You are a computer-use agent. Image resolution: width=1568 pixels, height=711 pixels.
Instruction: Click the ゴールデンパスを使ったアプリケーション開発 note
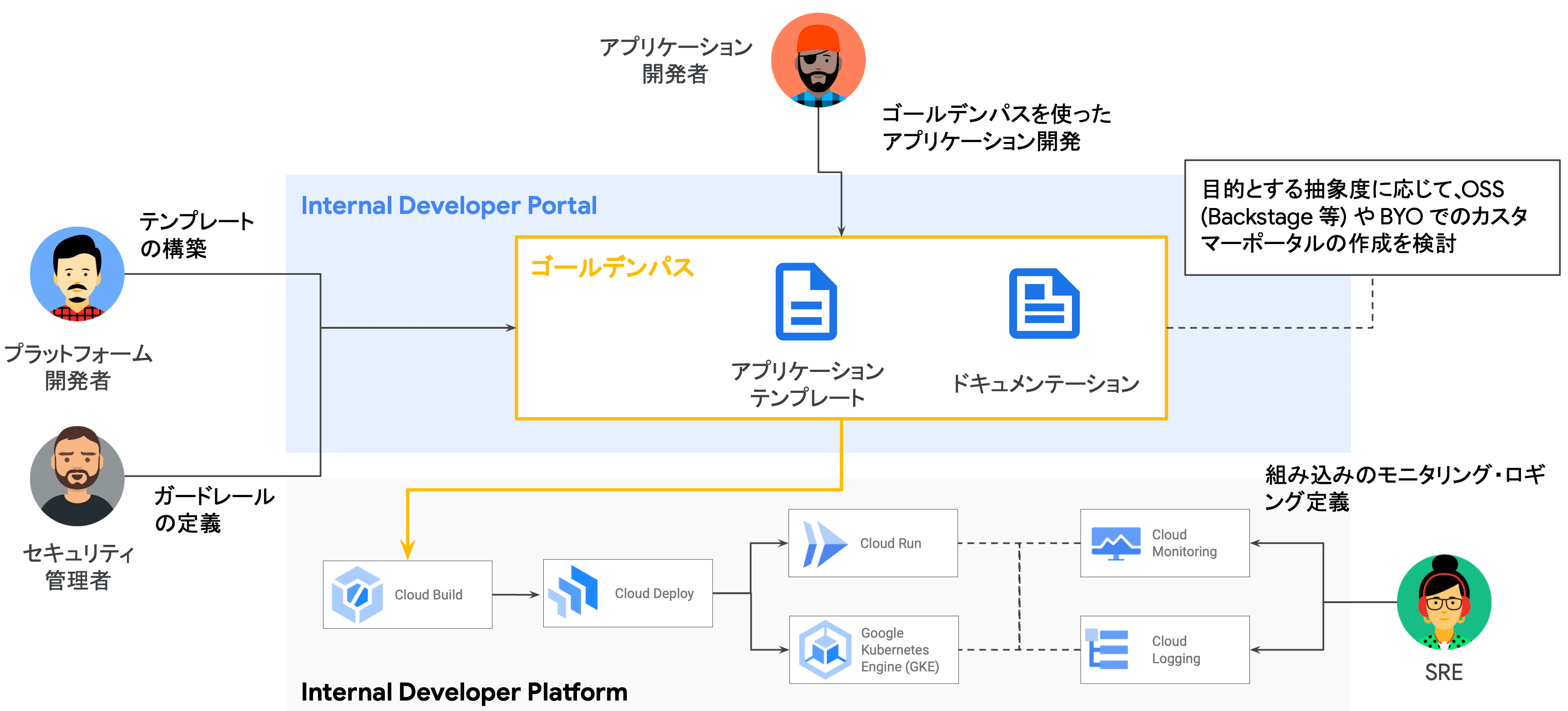tap(996, 127)
